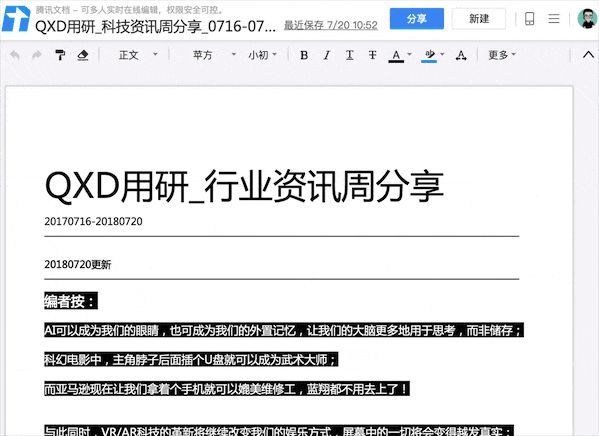
Task: Select the format painter tool
Action: (60, 55)
